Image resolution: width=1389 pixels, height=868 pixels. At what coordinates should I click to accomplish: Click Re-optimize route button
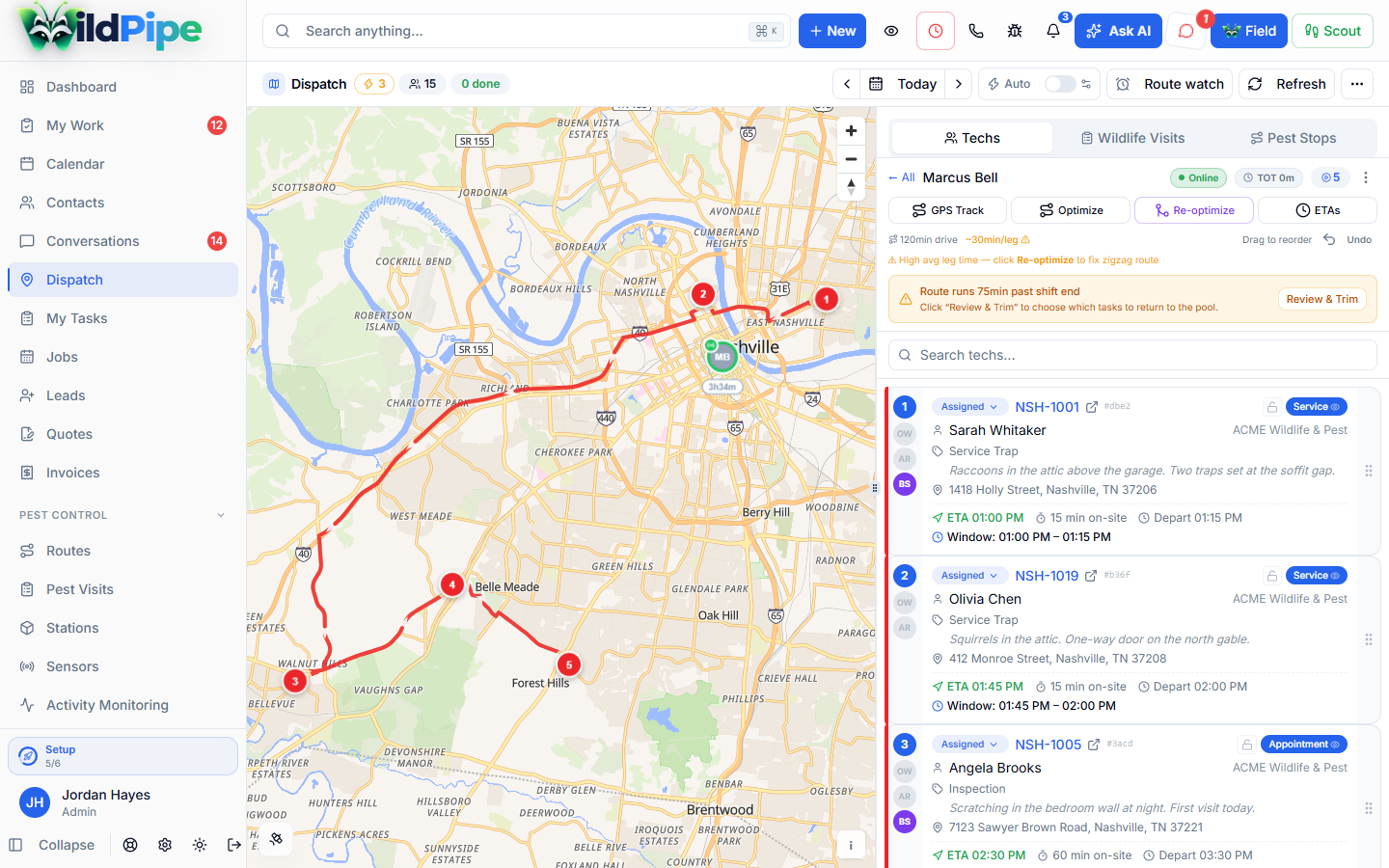tap(1194, 210)
